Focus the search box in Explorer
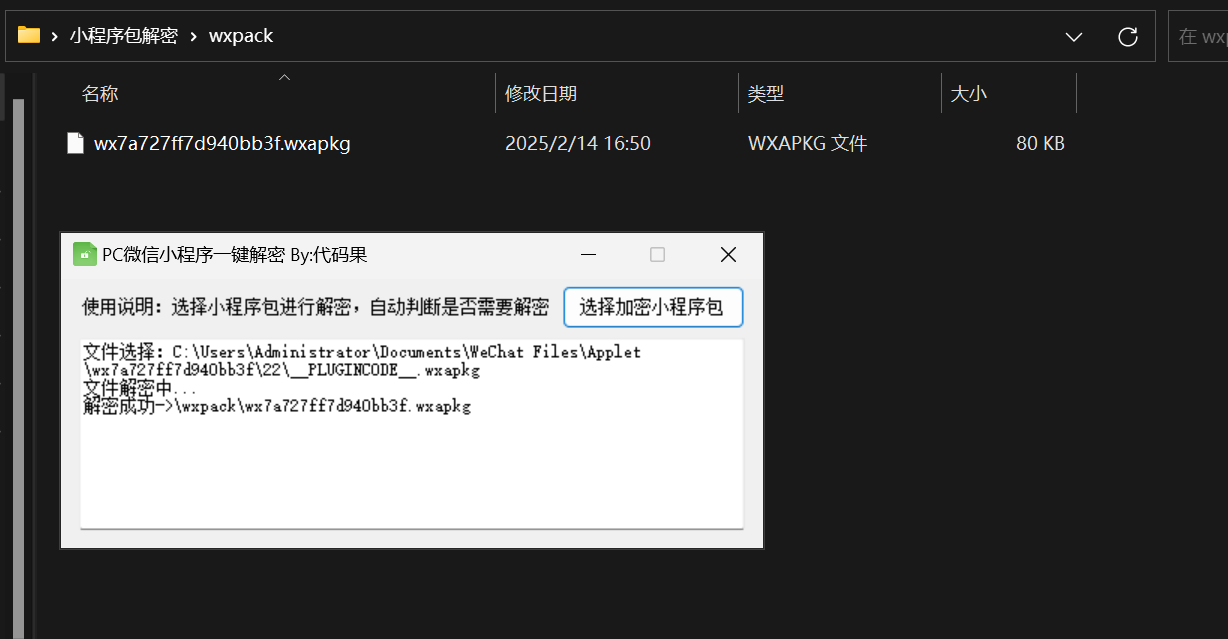This screenshot has width=1228, height=639. pos(1200,37)
